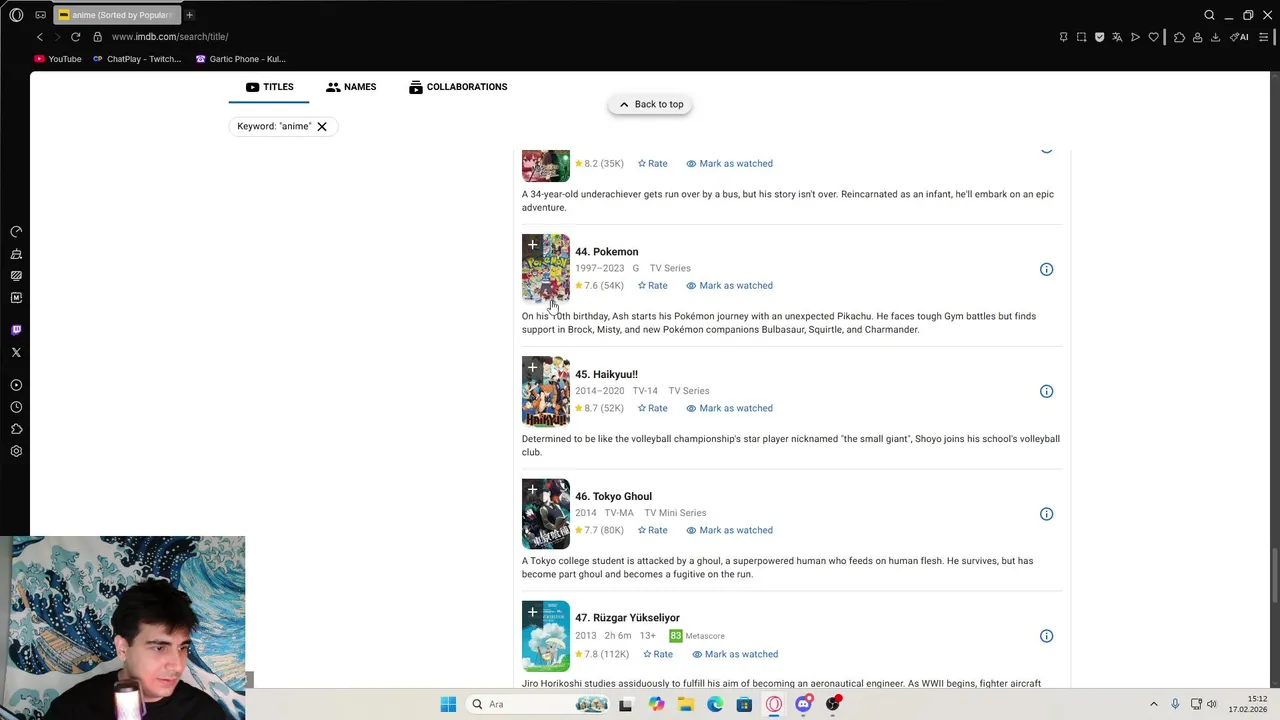Open Discord from the taskbar
The image size is (1280, 720).
(803, 704)
